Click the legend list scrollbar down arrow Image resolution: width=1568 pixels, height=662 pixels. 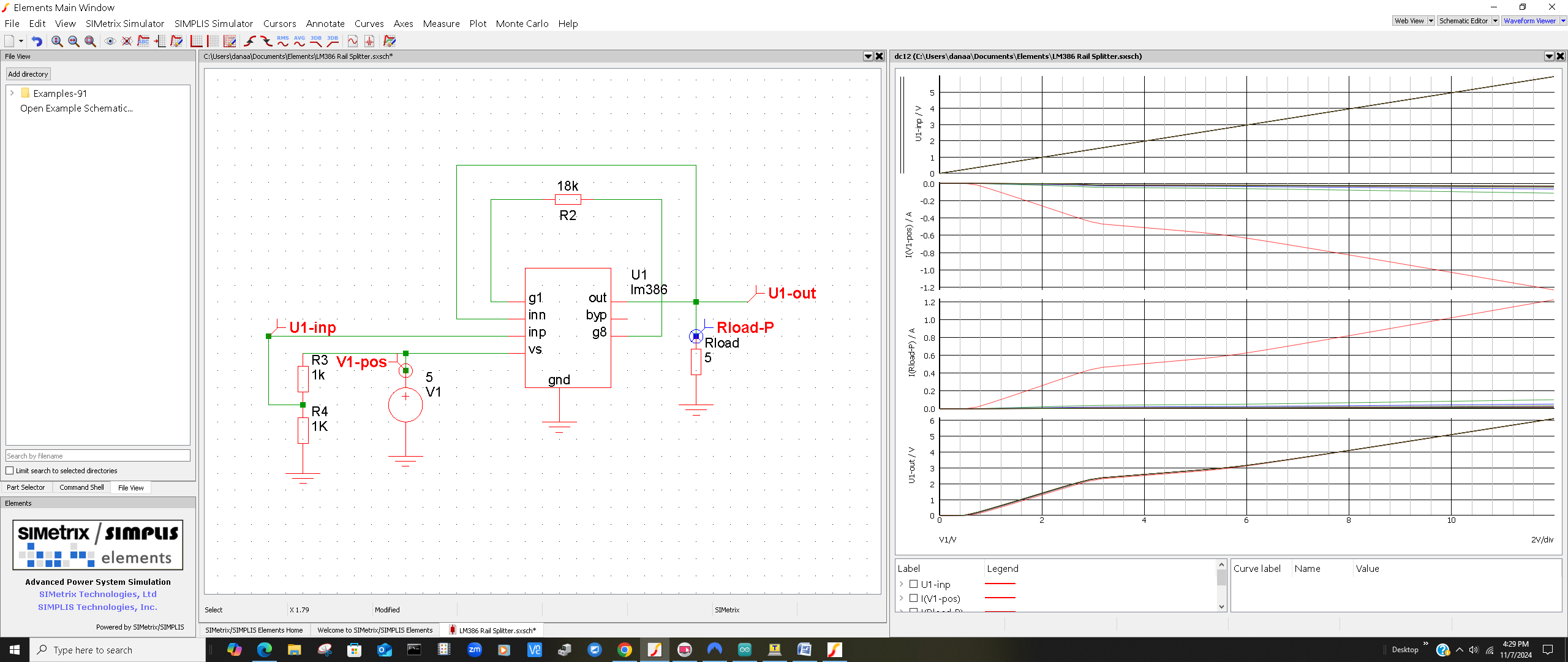1221,607
